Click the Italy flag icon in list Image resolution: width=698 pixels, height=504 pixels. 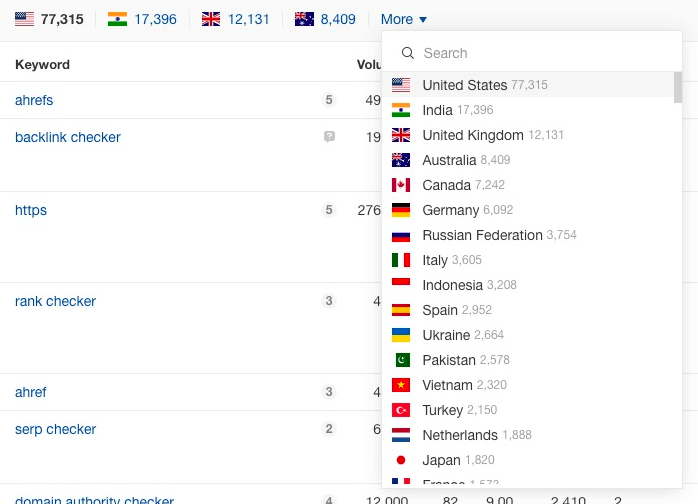(401, 260)
